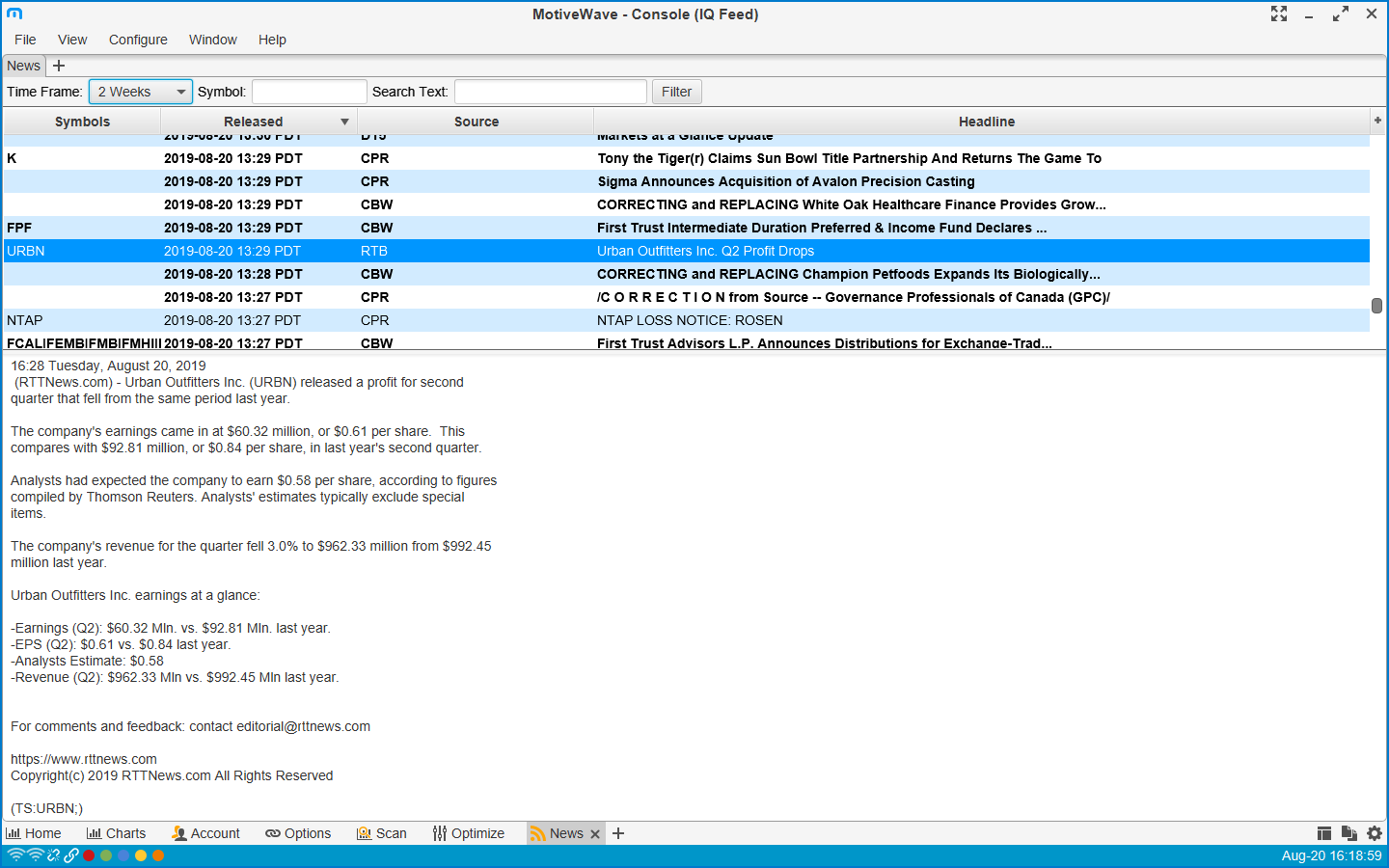Open the Time Frame dropdown showing 2 Weeks

point(141,92)
